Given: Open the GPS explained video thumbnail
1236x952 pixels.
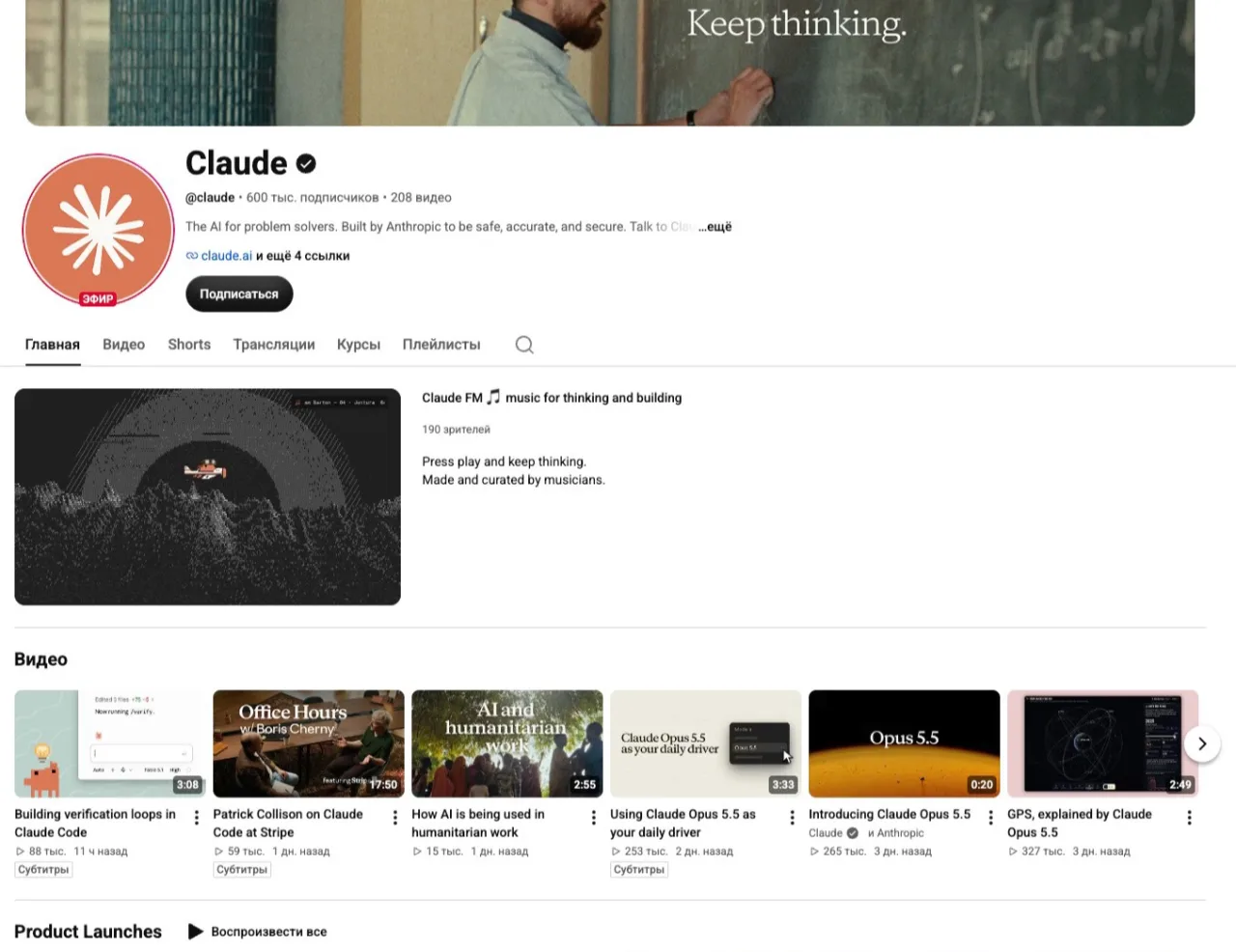Looking at the screenshot, I should coord(1103,743).
